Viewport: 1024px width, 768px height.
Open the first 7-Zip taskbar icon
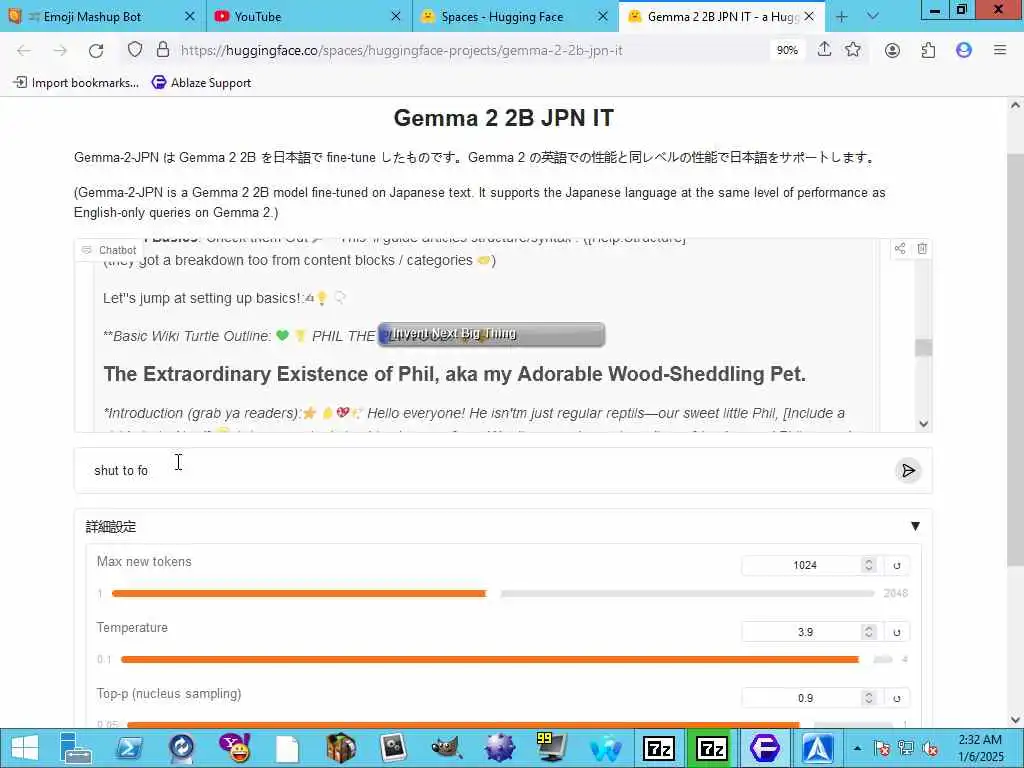tap(658, 748)
